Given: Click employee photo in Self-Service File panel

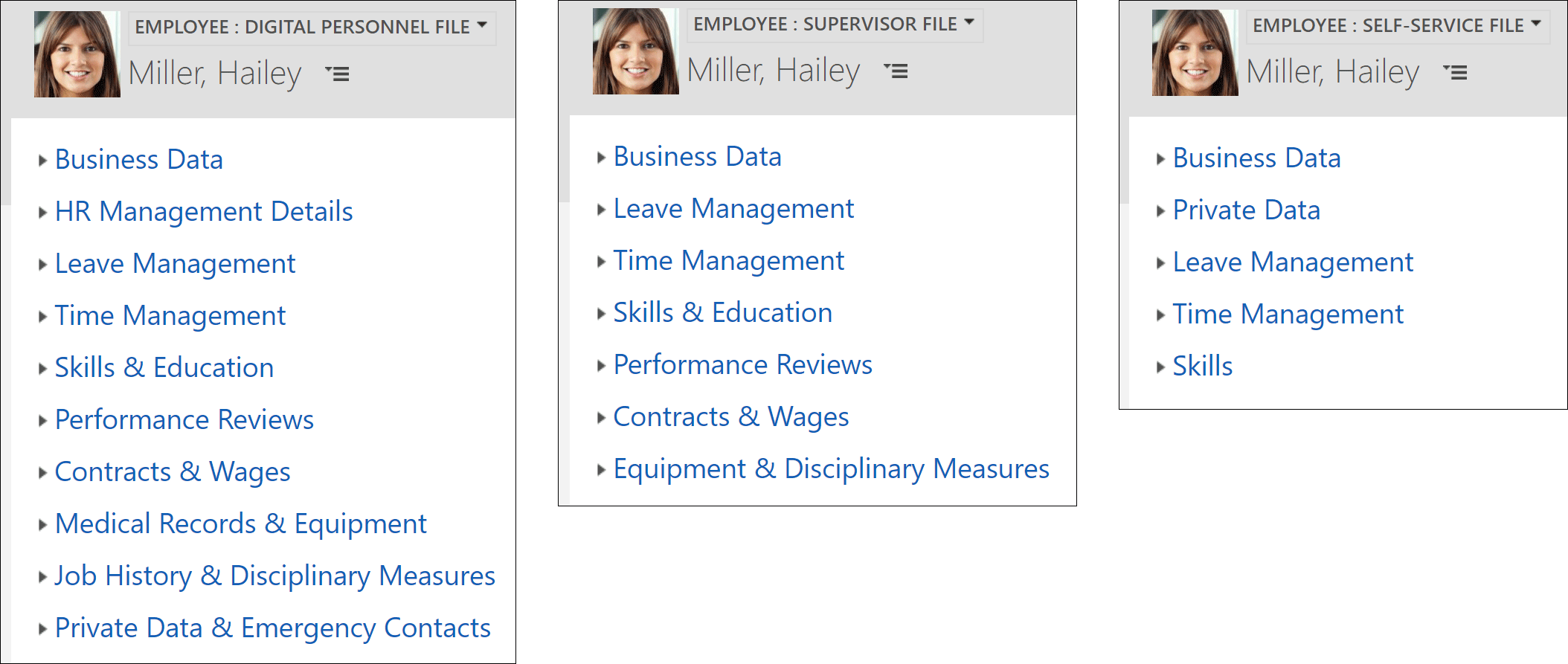Looking at the screenshot, I should point(1195,53).
